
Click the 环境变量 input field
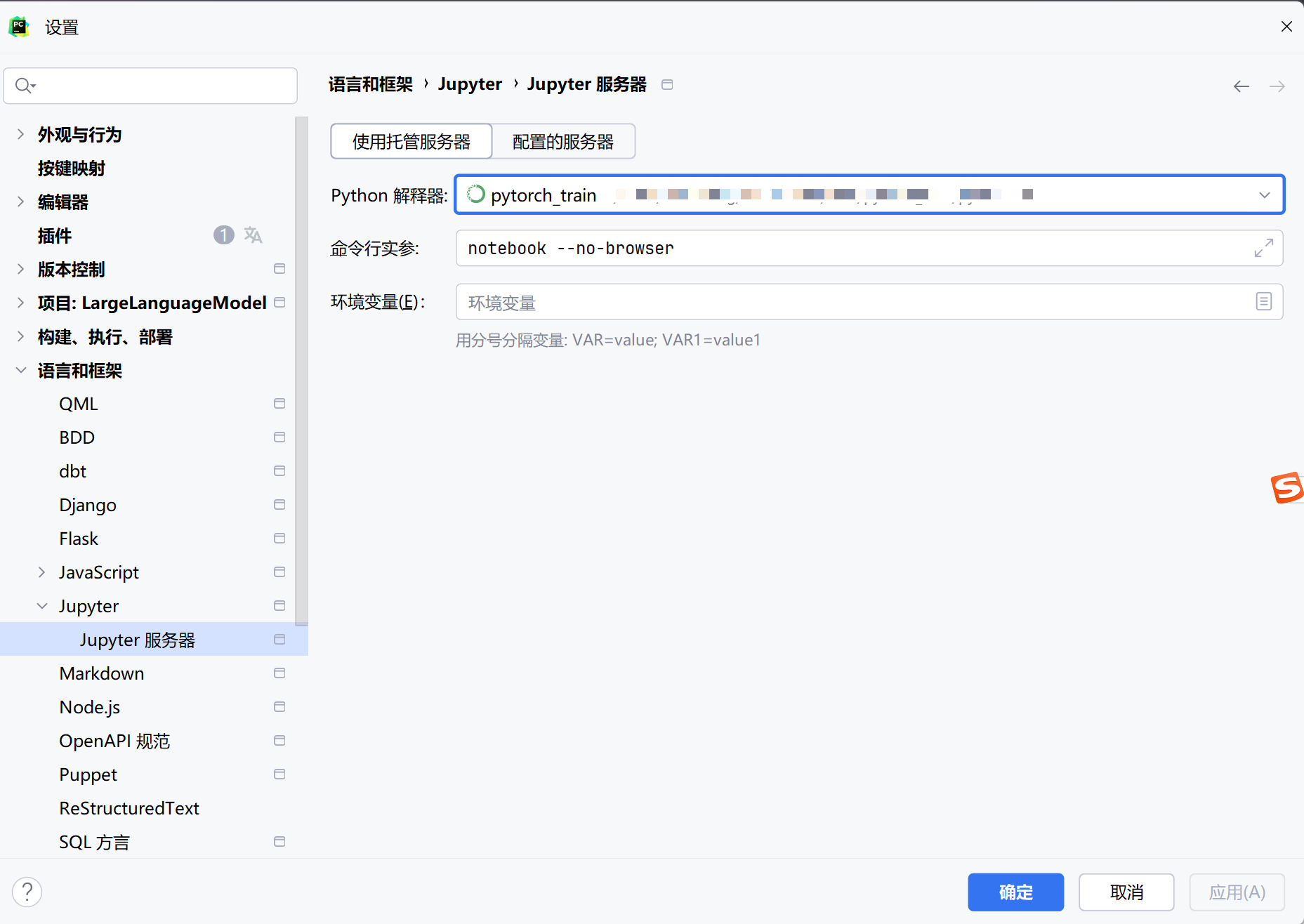coord(869,302)
